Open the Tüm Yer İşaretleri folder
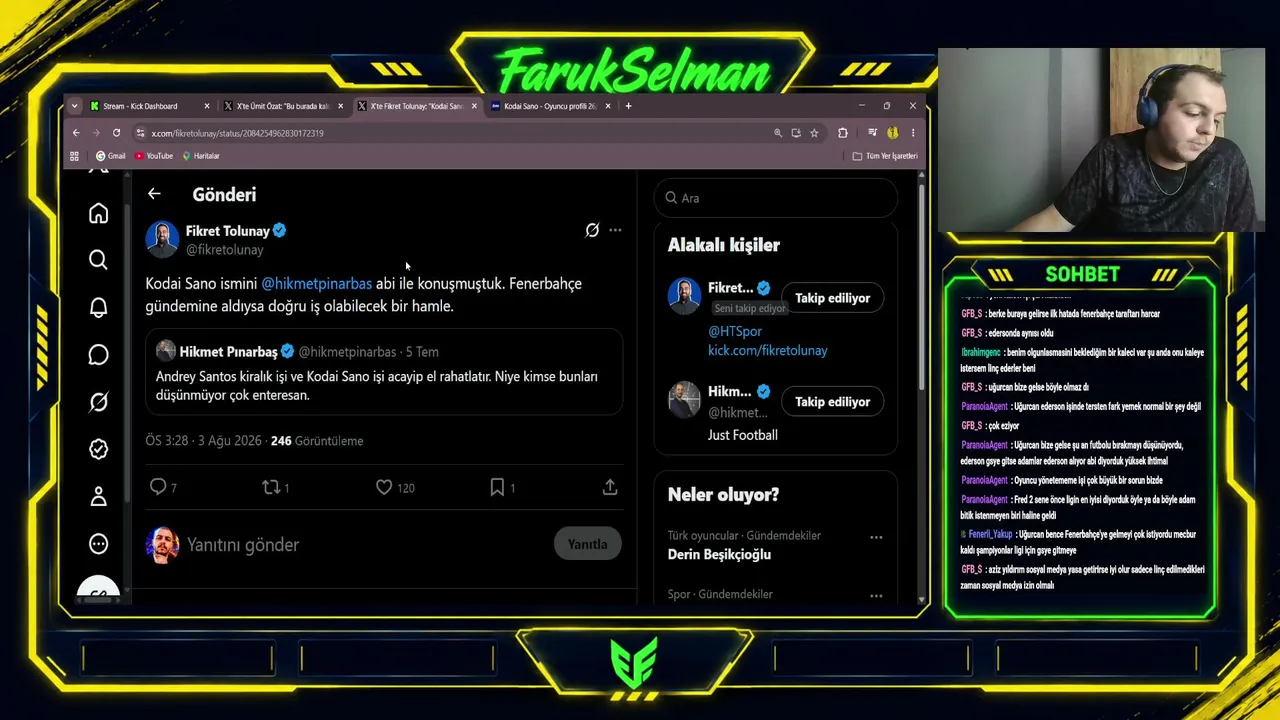Image resolution: width=1280 pixels, height=720 pixels. point(885,156)
